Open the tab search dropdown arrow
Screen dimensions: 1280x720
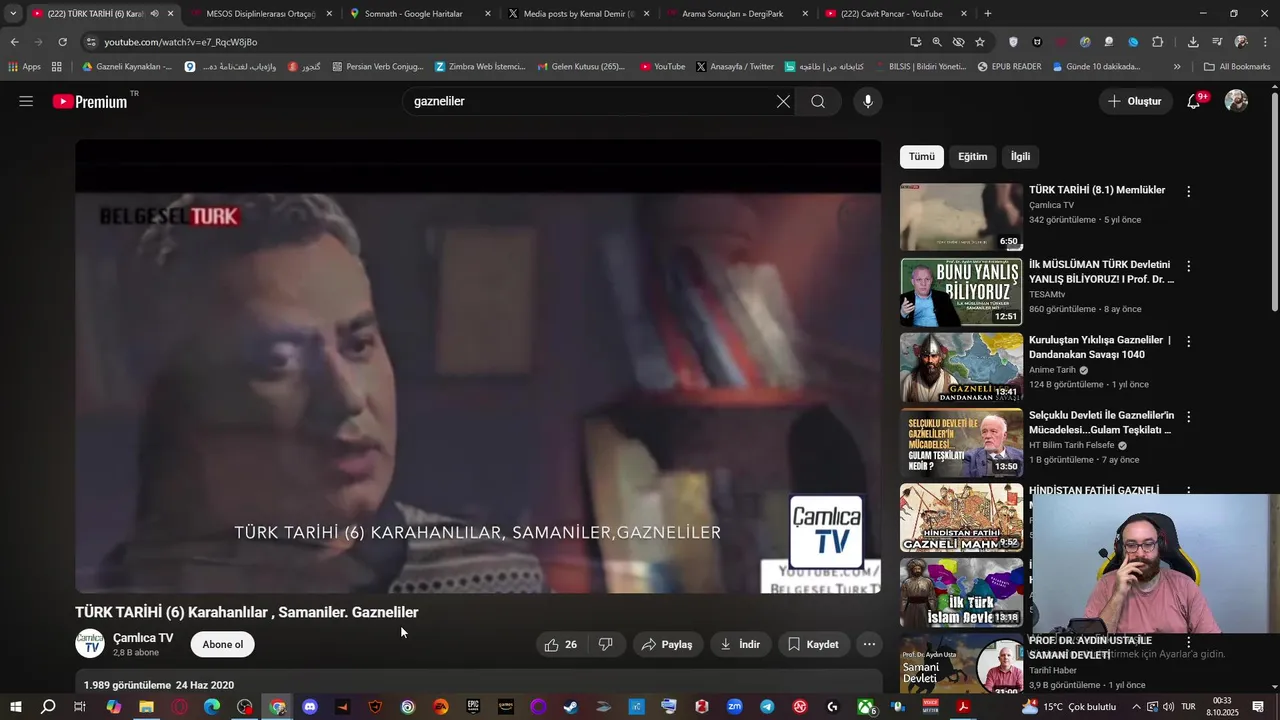[13, 14]
